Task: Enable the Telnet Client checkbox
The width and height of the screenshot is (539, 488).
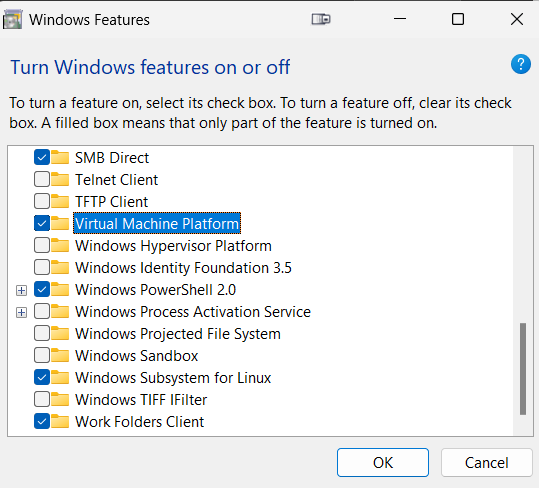Action: click(42, 180)
